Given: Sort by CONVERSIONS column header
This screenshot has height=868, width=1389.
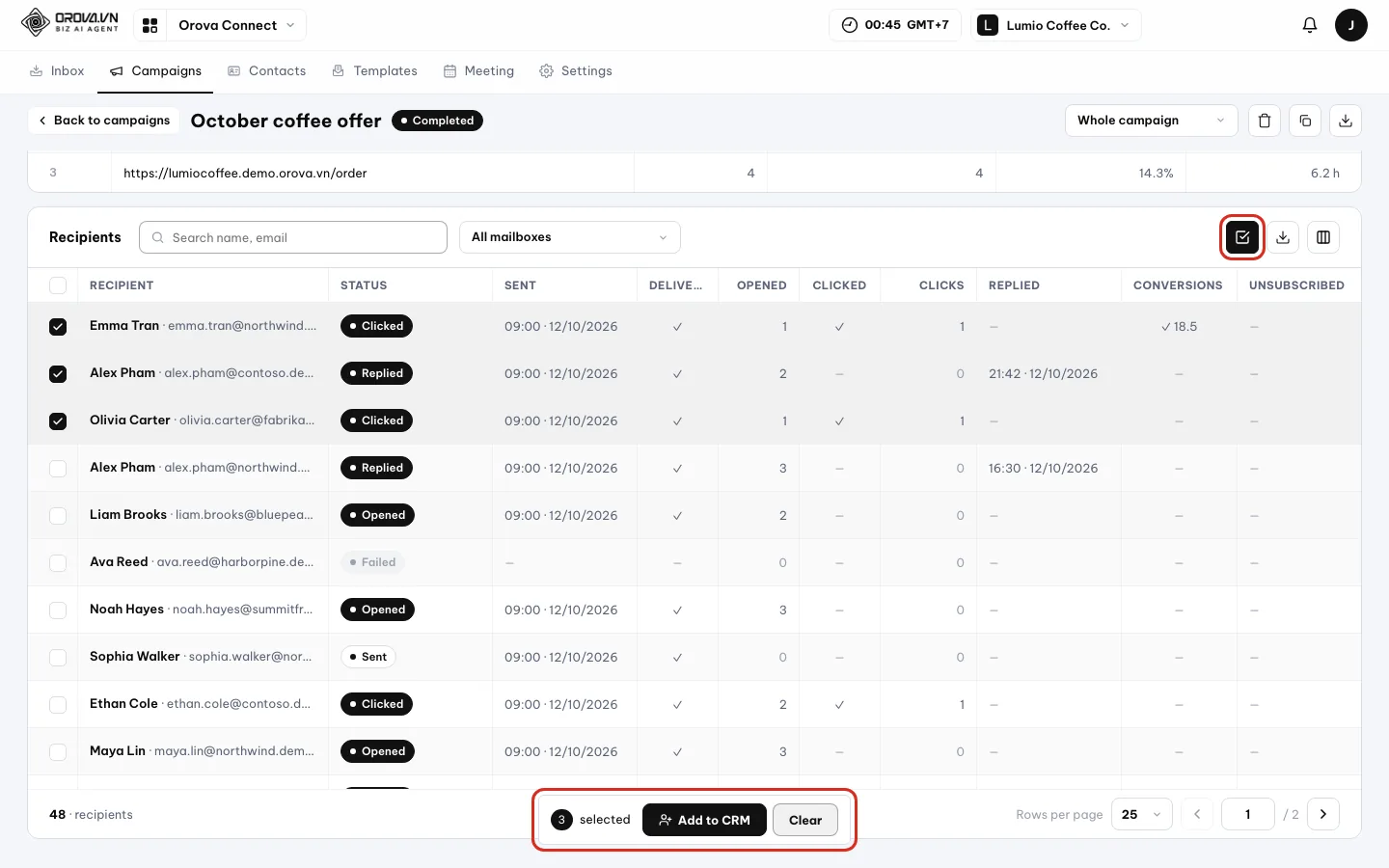Looking at the screenshot, I should click(1178, 285).
